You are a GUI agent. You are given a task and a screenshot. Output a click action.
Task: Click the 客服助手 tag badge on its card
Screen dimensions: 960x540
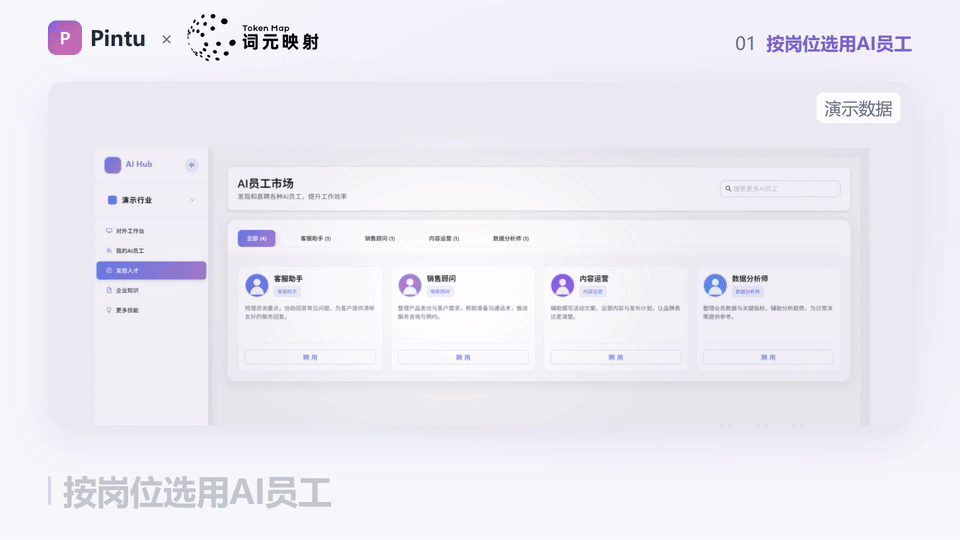click(x=287, y=291)
